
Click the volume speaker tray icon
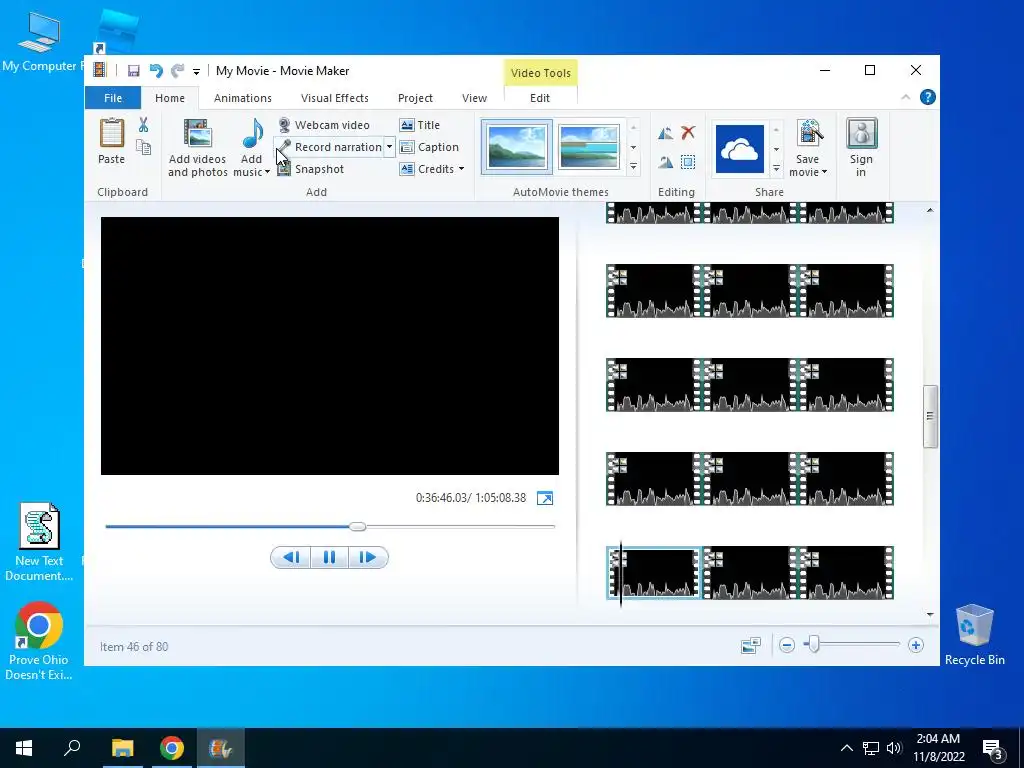point(894,748)
